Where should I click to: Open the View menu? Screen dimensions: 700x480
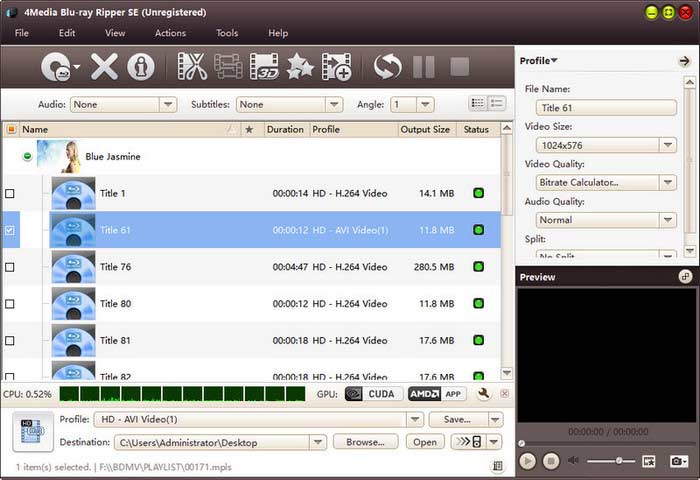tap(115, 33)
